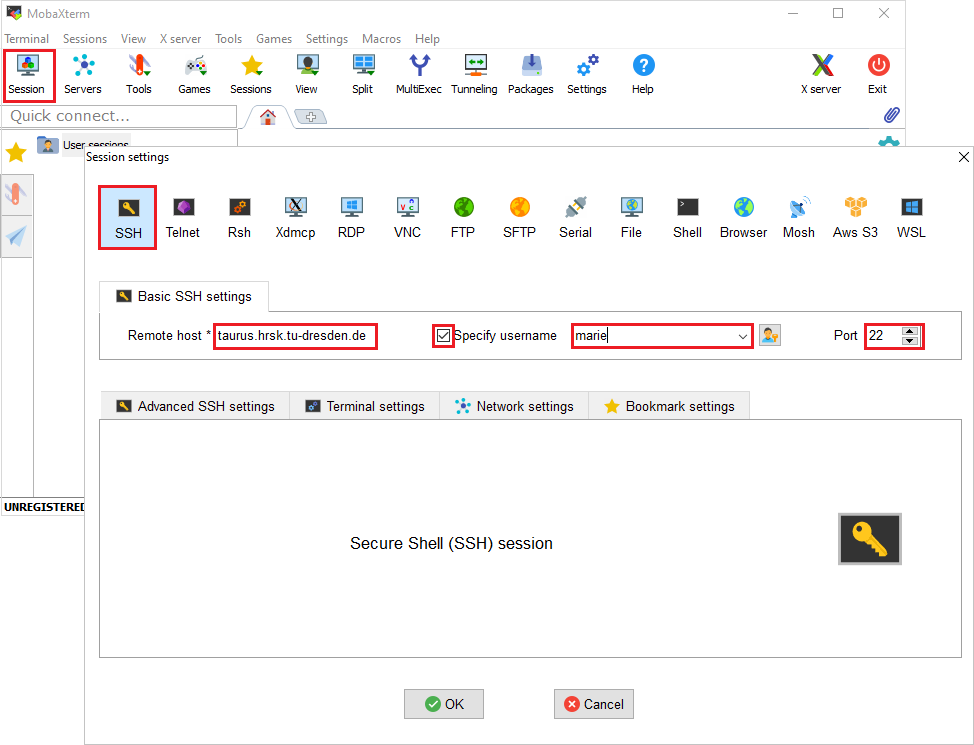
Task: Increase the Port number with up arrow
Action: [909, 331]
